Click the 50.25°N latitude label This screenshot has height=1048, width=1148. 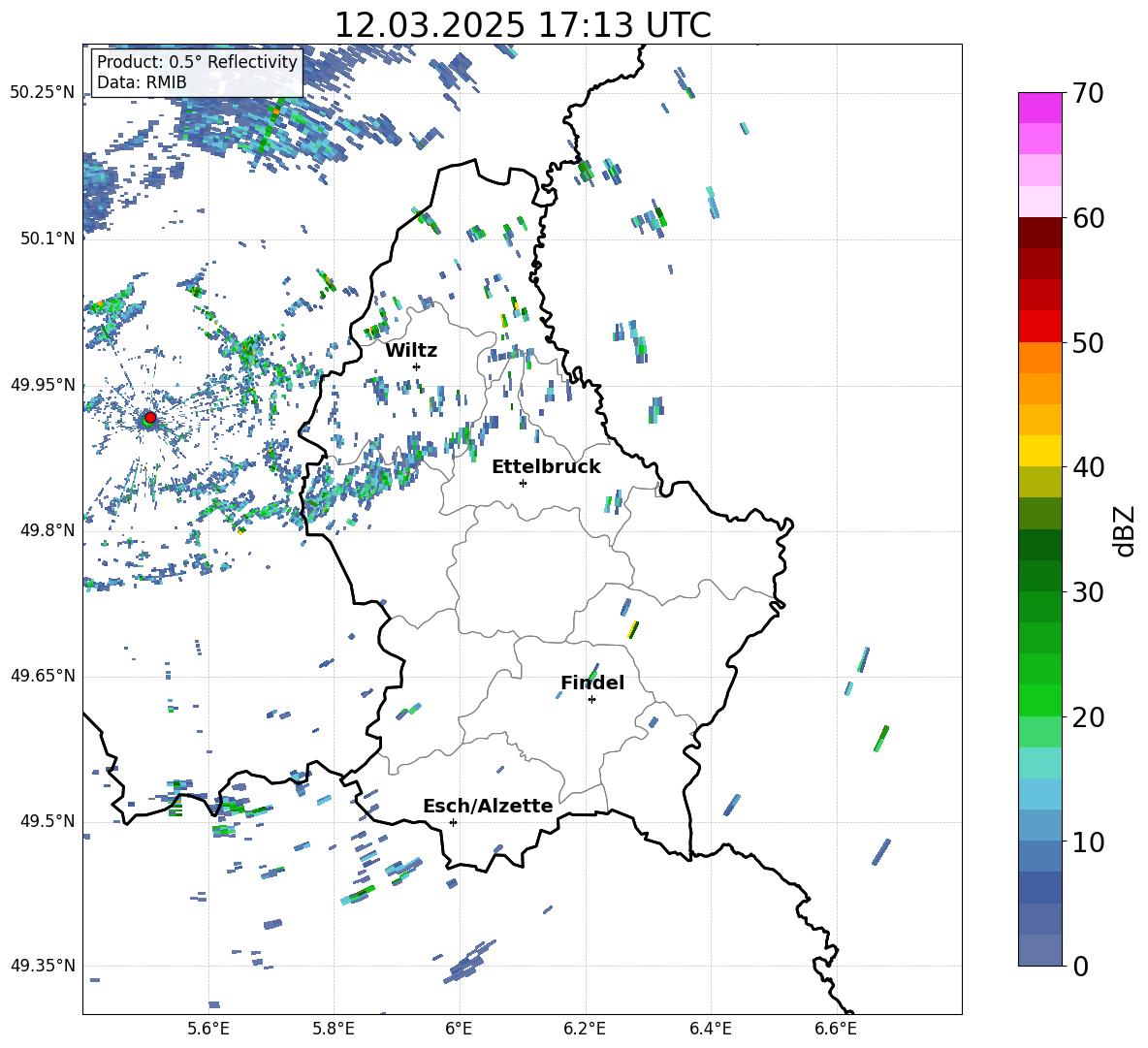[x=43, y=93]
